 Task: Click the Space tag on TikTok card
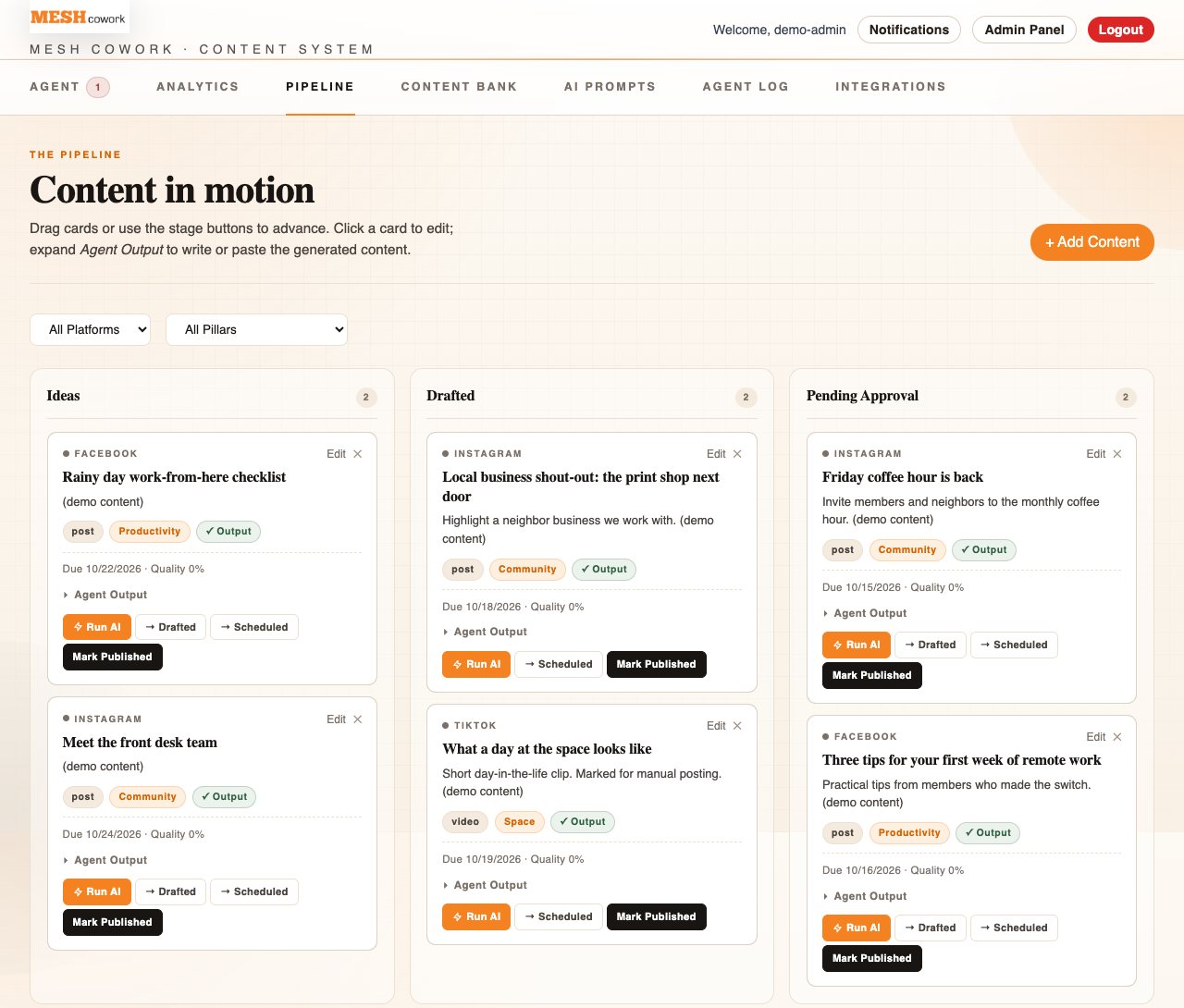click(519, 822)
